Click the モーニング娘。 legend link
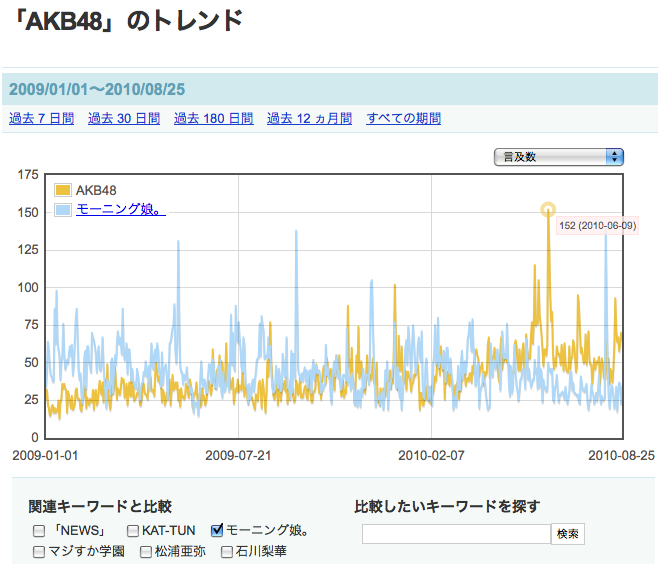658x564 pixels. click(121, 209)
